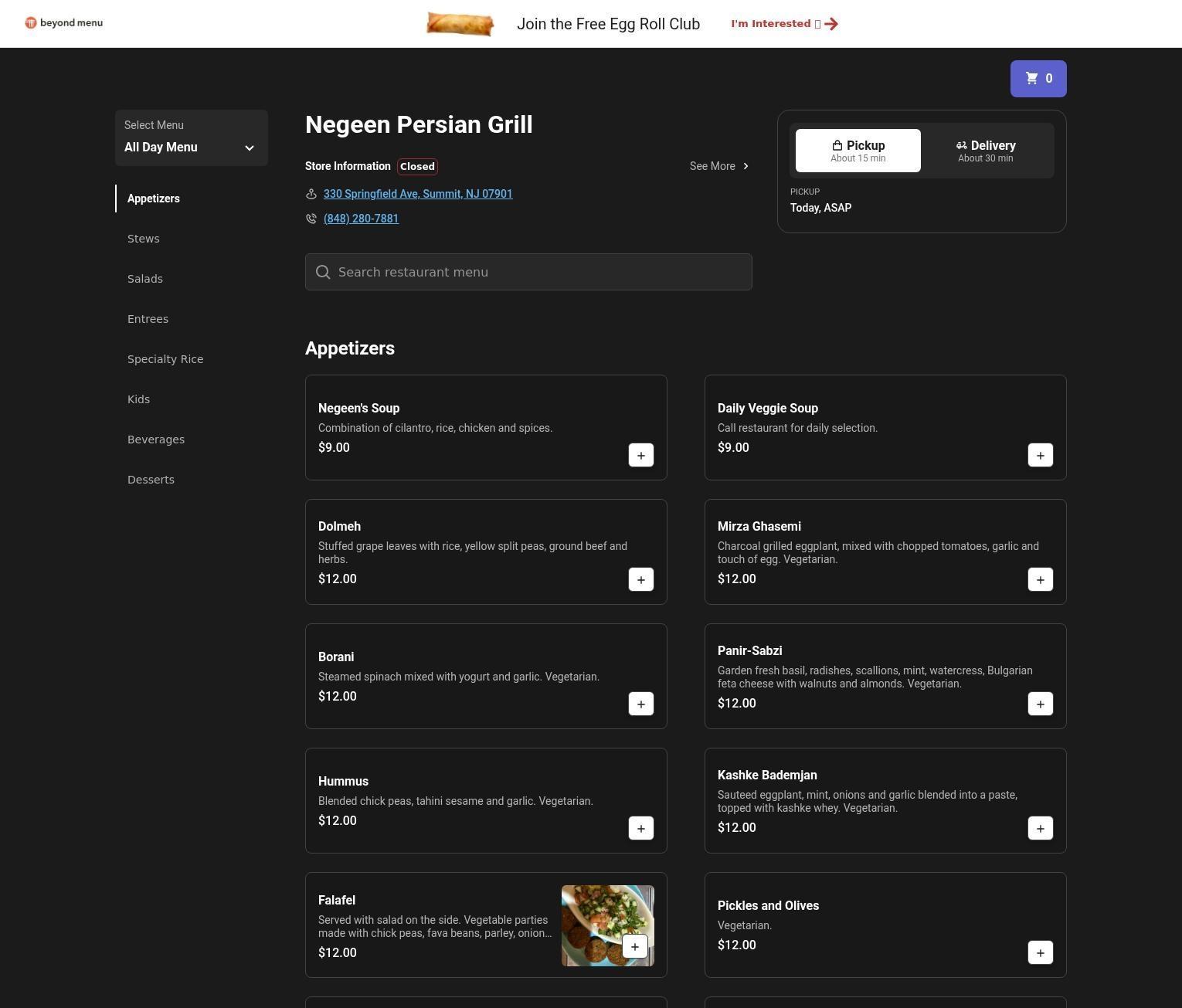Select Pickup order option
Image resolution: width=1182 pixels, height=1008 pixels.
858,151
